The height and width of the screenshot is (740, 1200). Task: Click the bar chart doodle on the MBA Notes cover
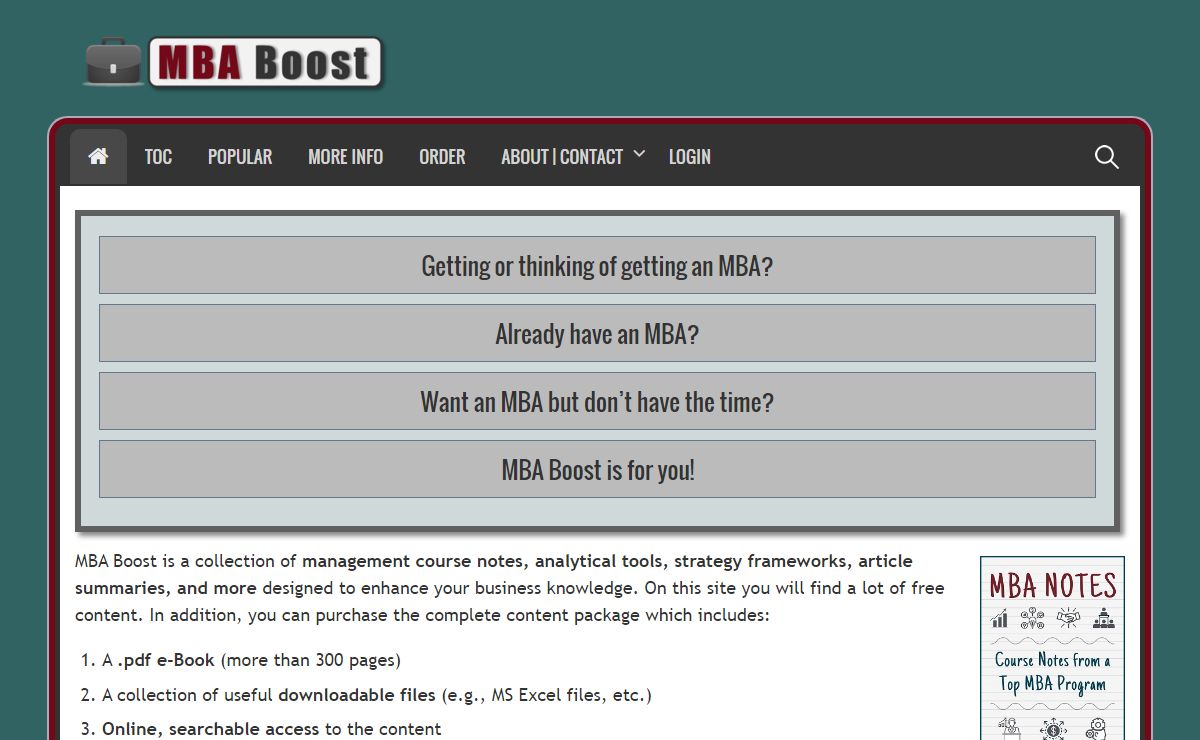pos(999,617)
